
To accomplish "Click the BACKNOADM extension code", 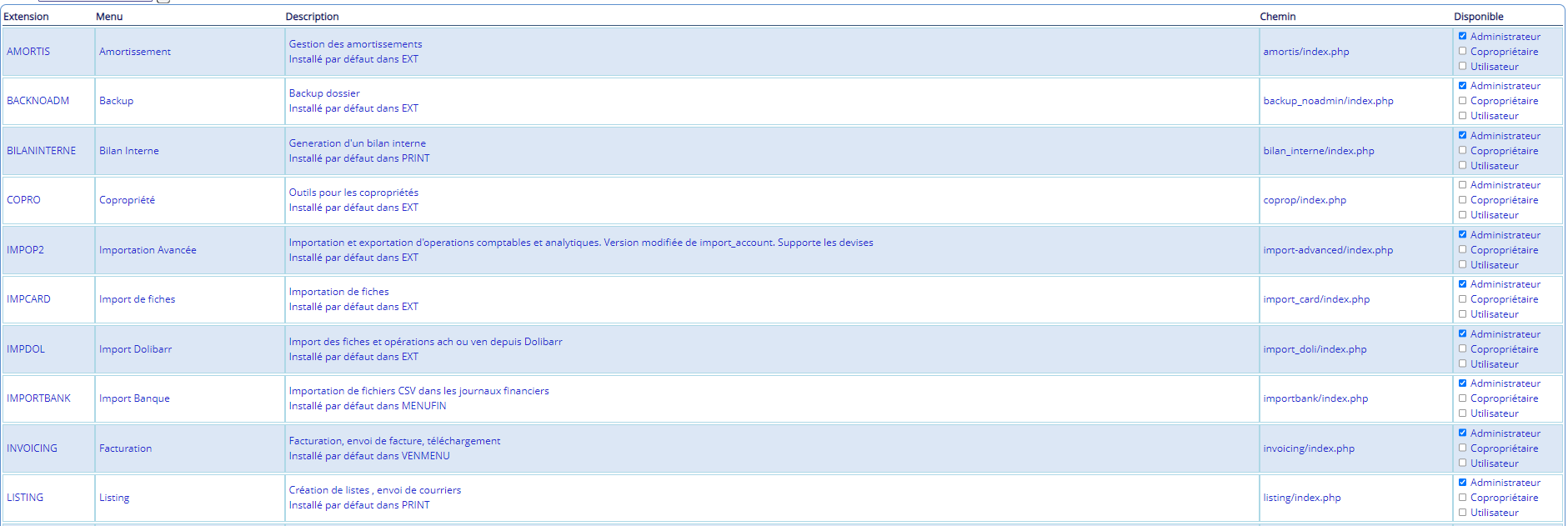I will [38, 101].
